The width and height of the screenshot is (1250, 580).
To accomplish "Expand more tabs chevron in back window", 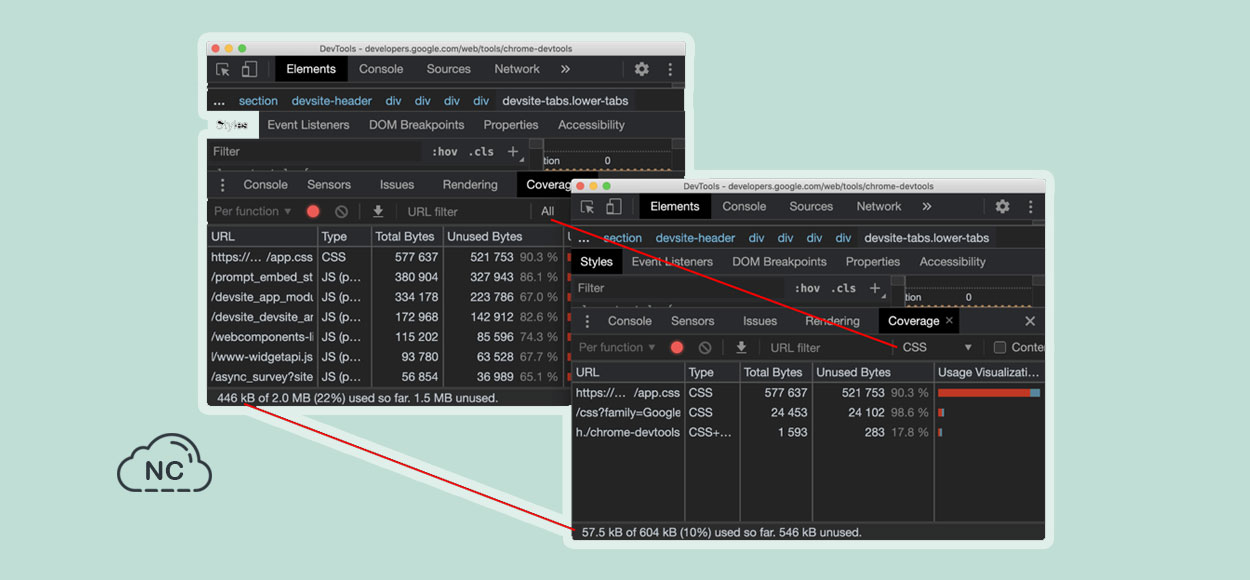I will tap(565, 69).
